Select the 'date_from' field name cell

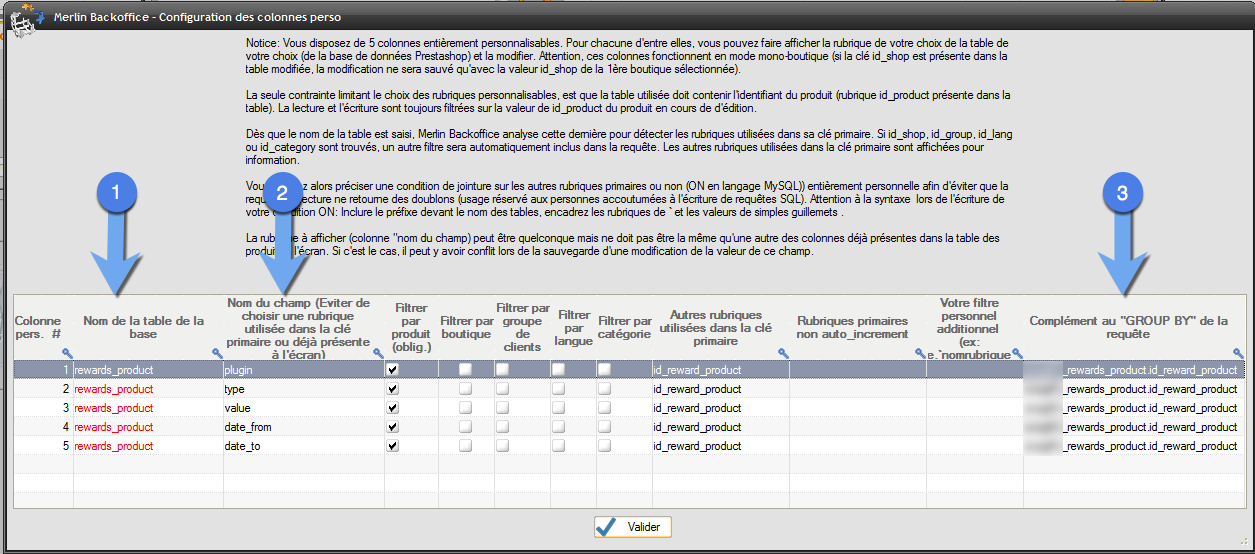(300, 427)
